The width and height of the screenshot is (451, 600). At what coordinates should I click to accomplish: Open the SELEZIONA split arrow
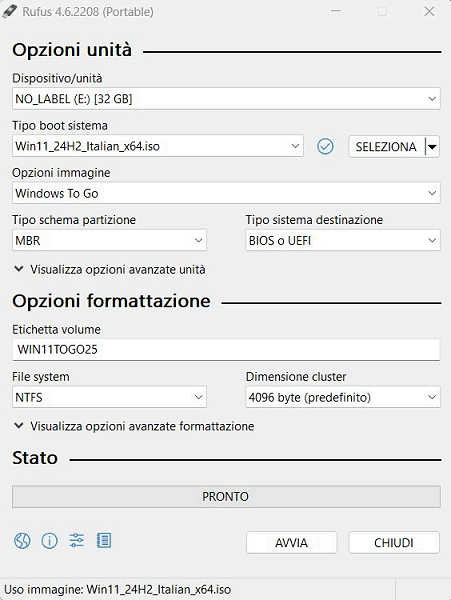[x=433, y=147]
